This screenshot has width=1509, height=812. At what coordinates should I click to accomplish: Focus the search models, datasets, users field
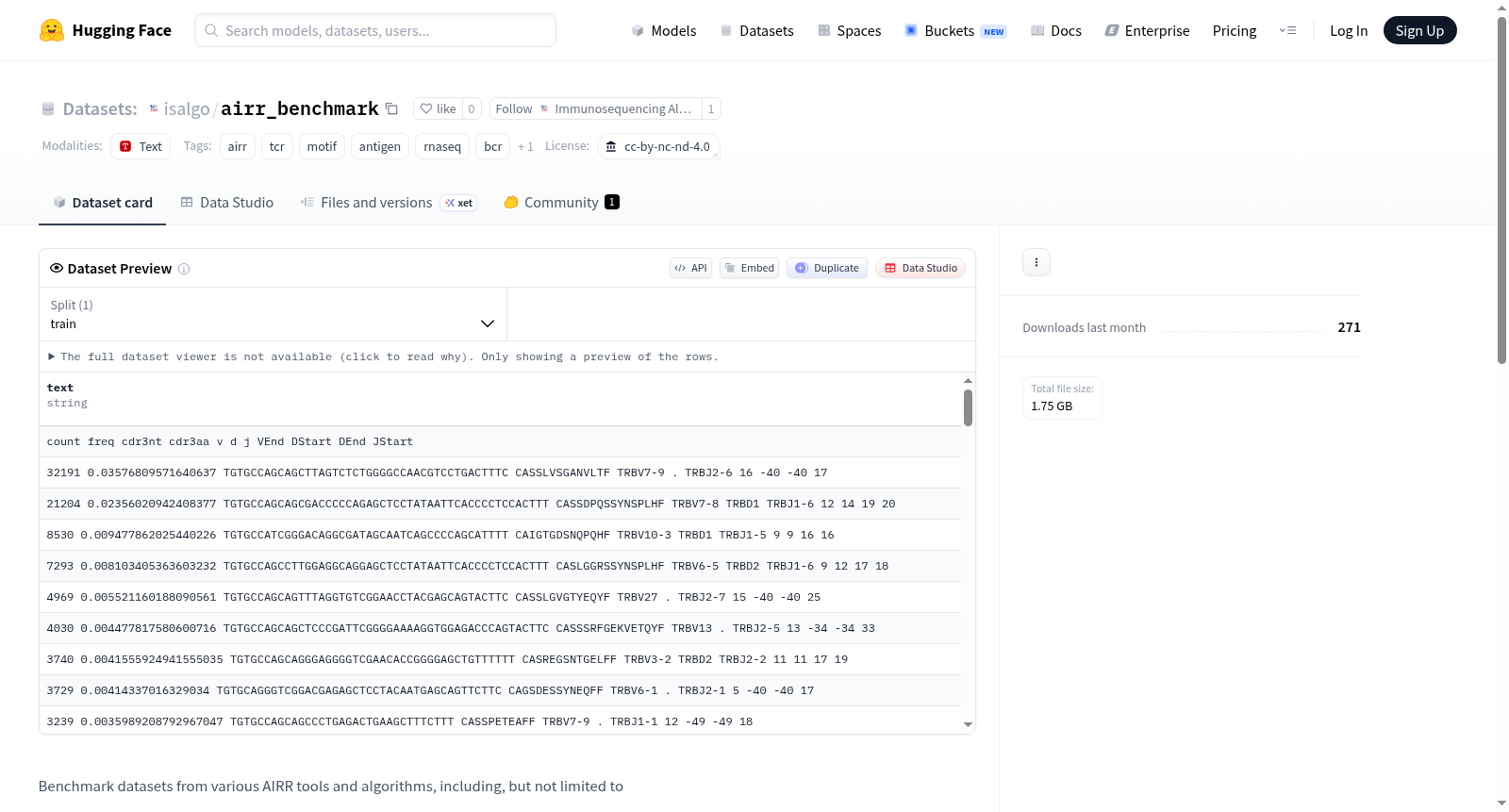point(375,30)
